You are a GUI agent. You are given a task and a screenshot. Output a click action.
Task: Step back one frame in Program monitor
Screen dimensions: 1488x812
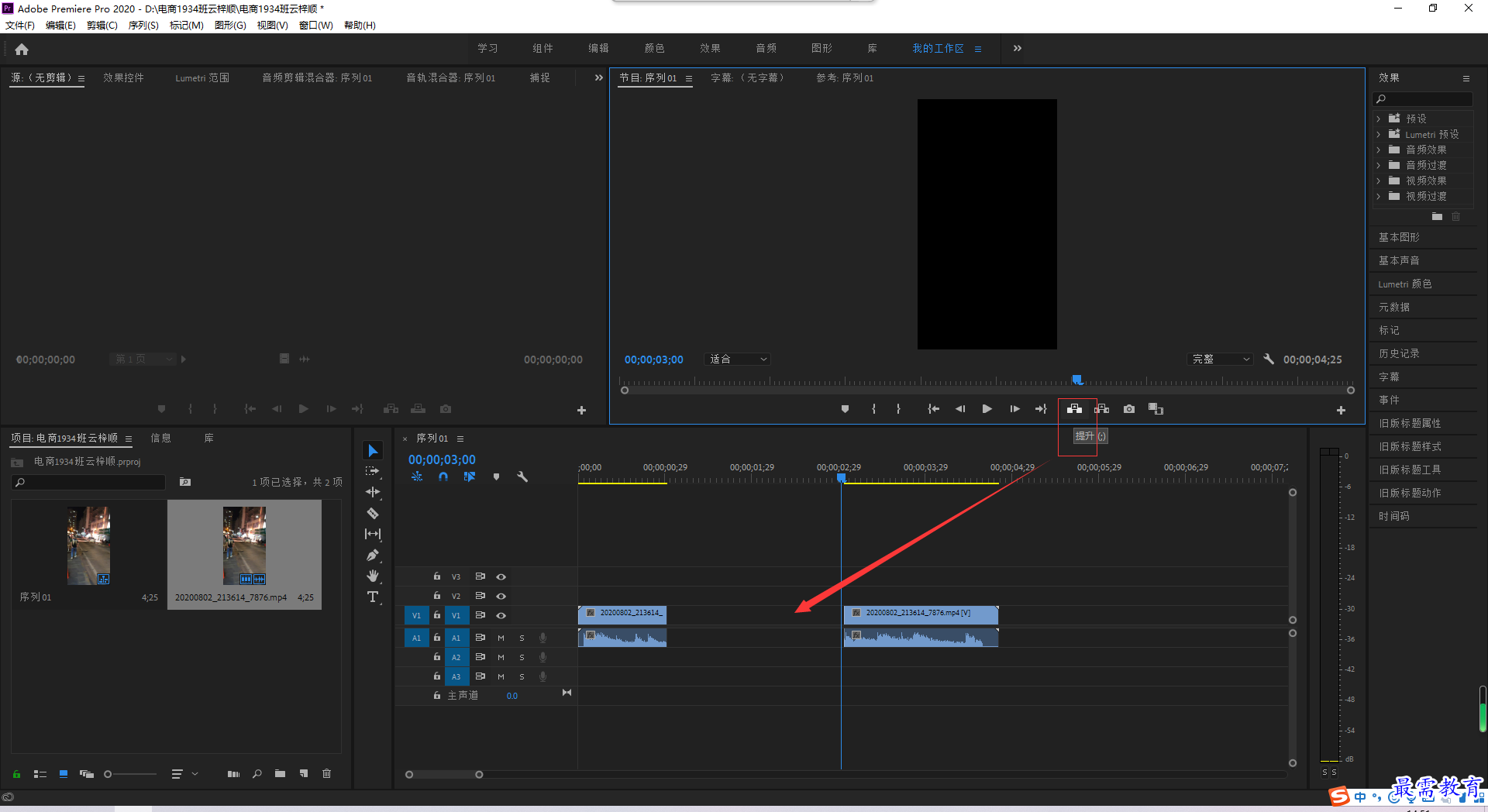960,409
